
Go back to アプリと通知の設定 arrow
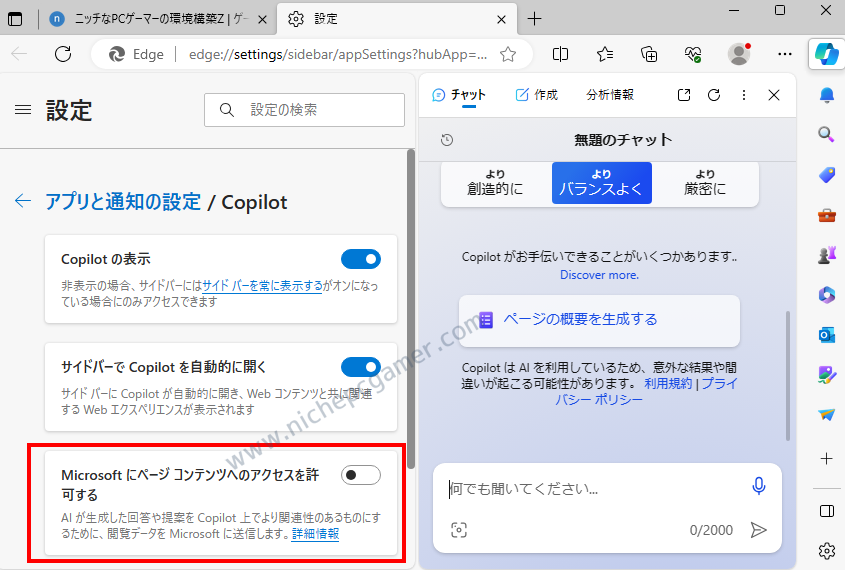(x=23, y=201)
